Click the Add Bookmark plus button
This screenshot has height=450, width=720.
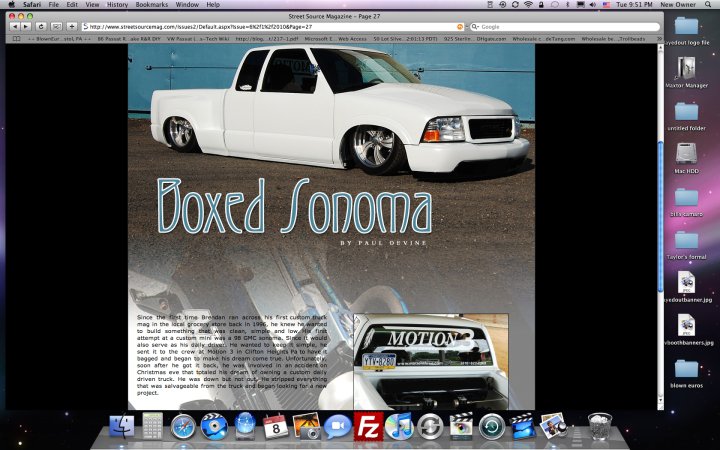[x=72, y=26]
